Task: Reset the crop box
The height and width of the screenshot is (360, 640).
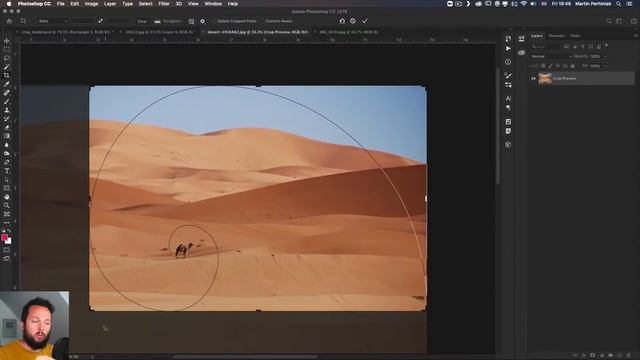Action: (342, 21)
